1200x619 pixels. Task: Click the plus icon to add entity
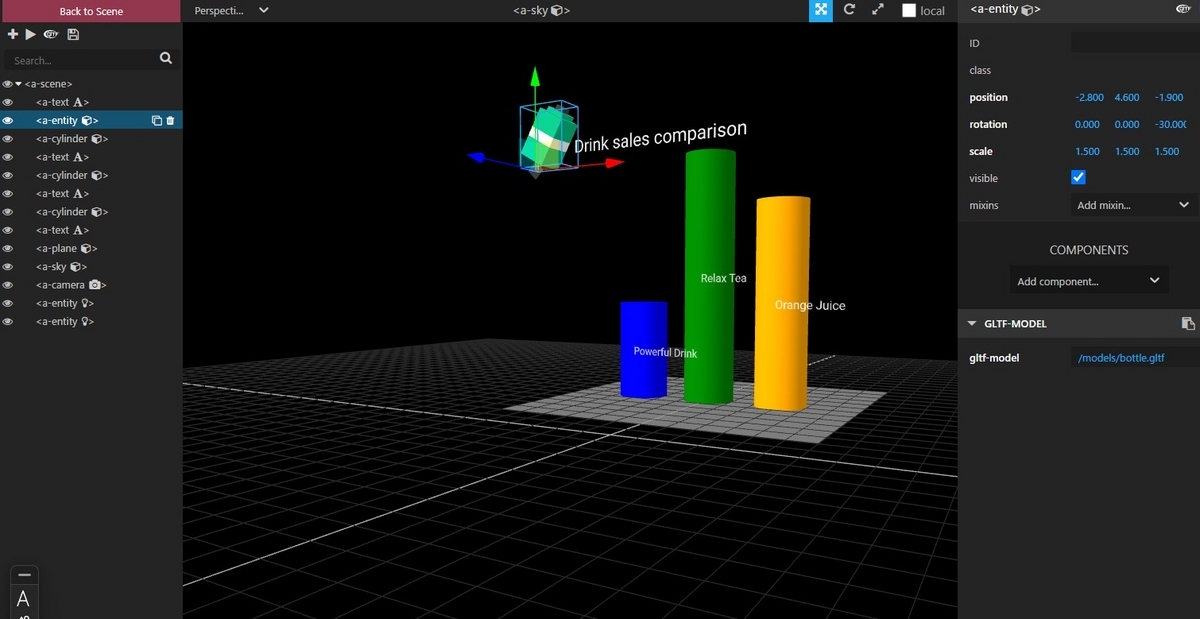(x=13, y=34)
